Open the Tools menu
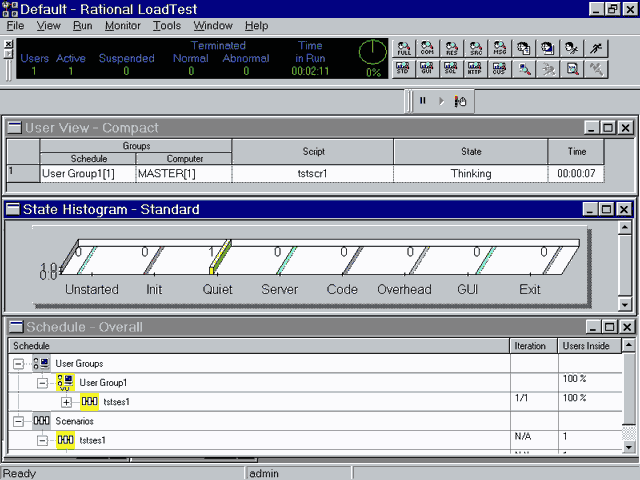 [x=167, y=26]
